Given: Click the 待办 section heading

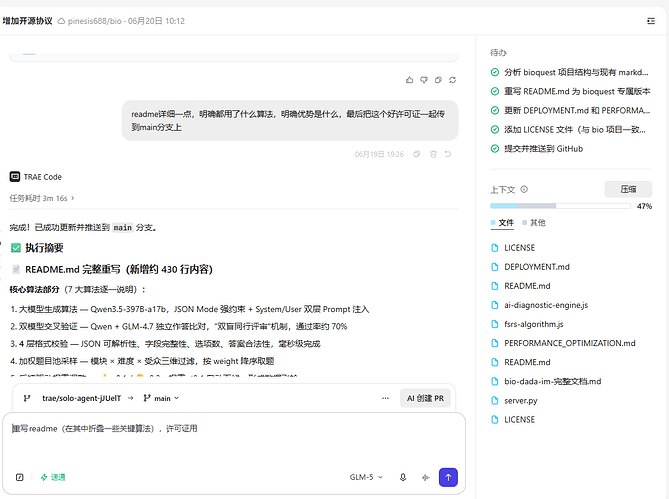Looking at the screenshot, I should pos(498,52).
